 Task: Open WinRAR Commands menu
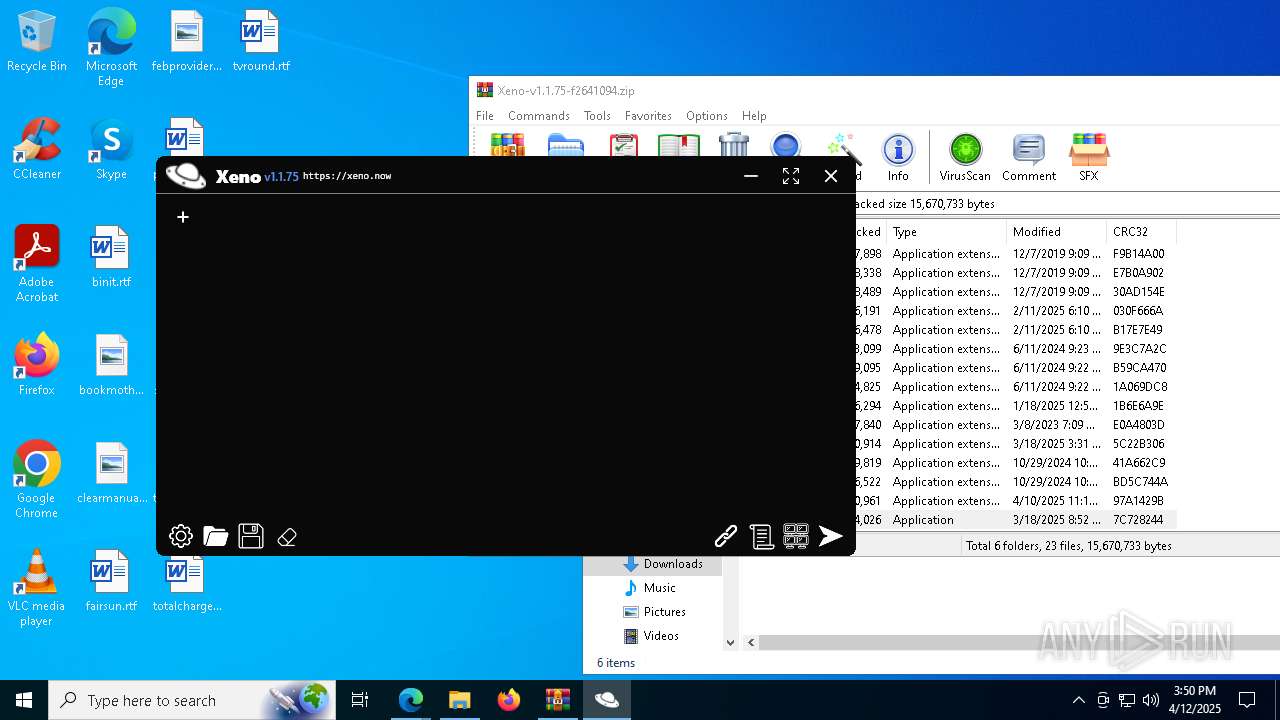coord(538,116)
